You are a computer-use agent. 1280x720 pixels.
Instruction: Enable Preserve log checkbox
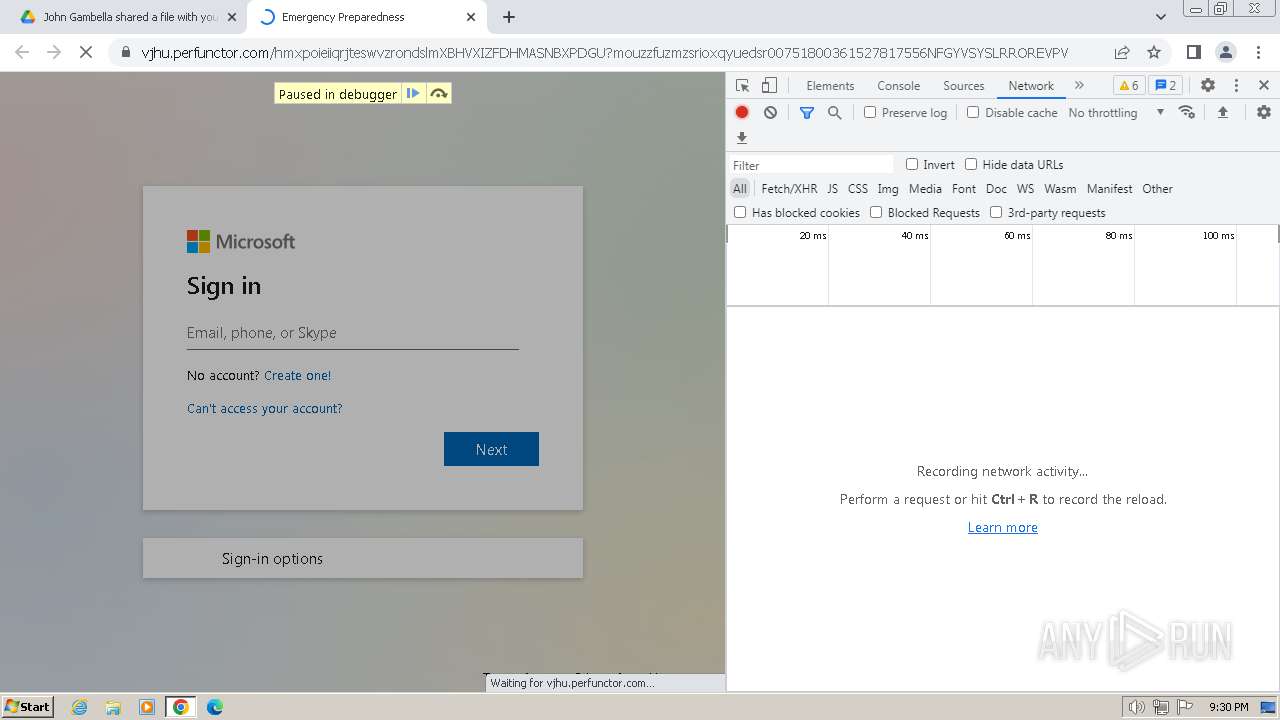tap(870, 113)
